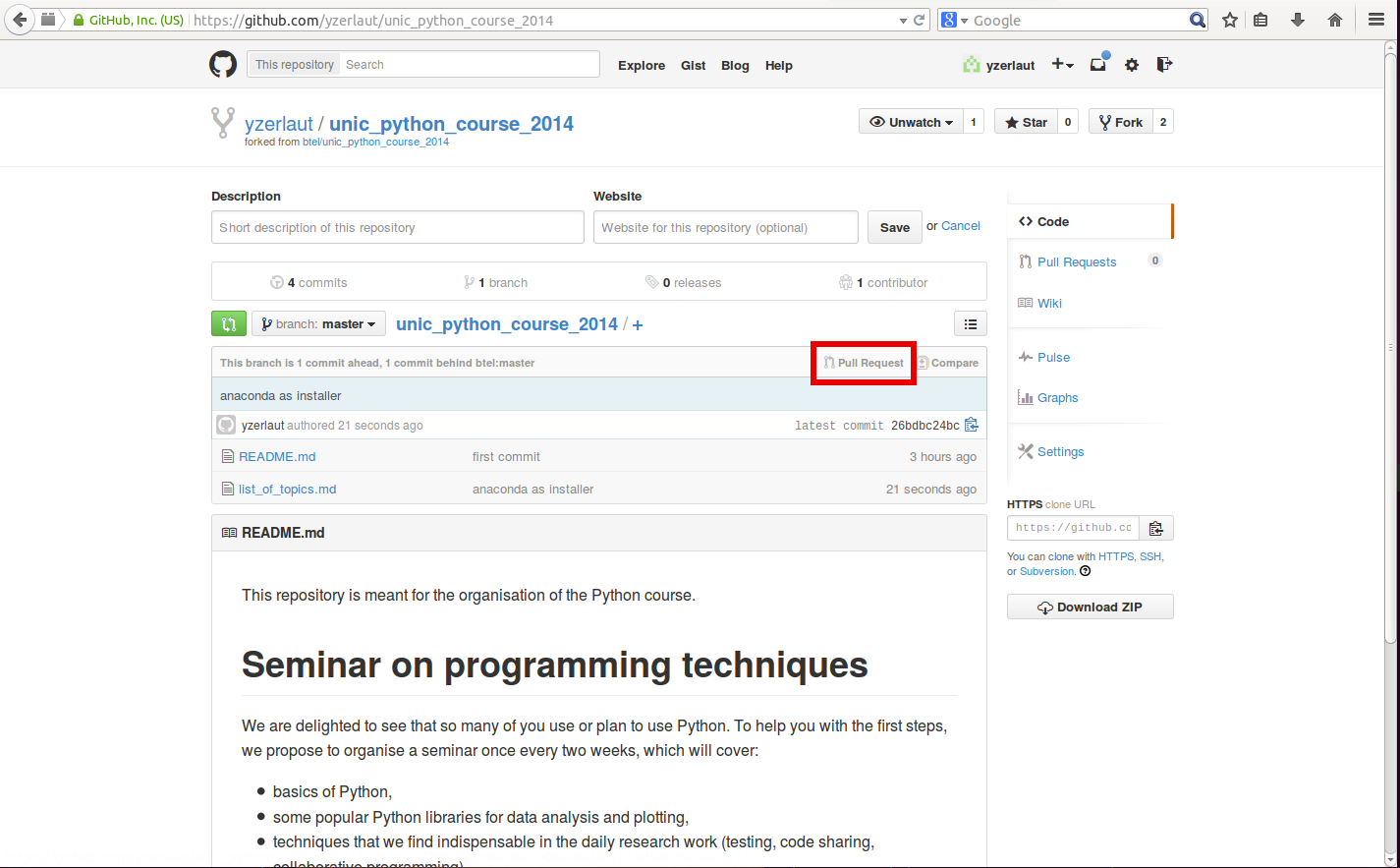
Task: Click the repository description input field
Action: (x=397, y=227)
